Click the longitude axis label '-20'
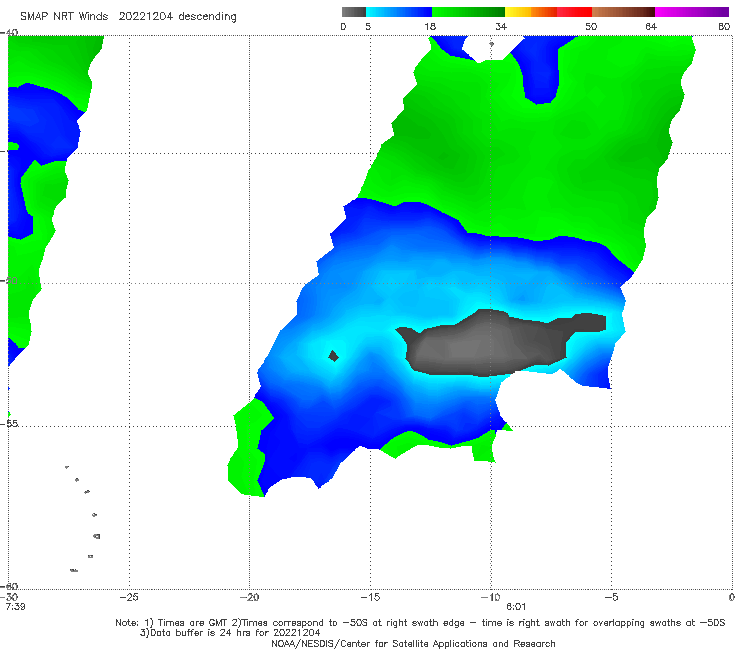The image size is (740, 650). (249, 597)
